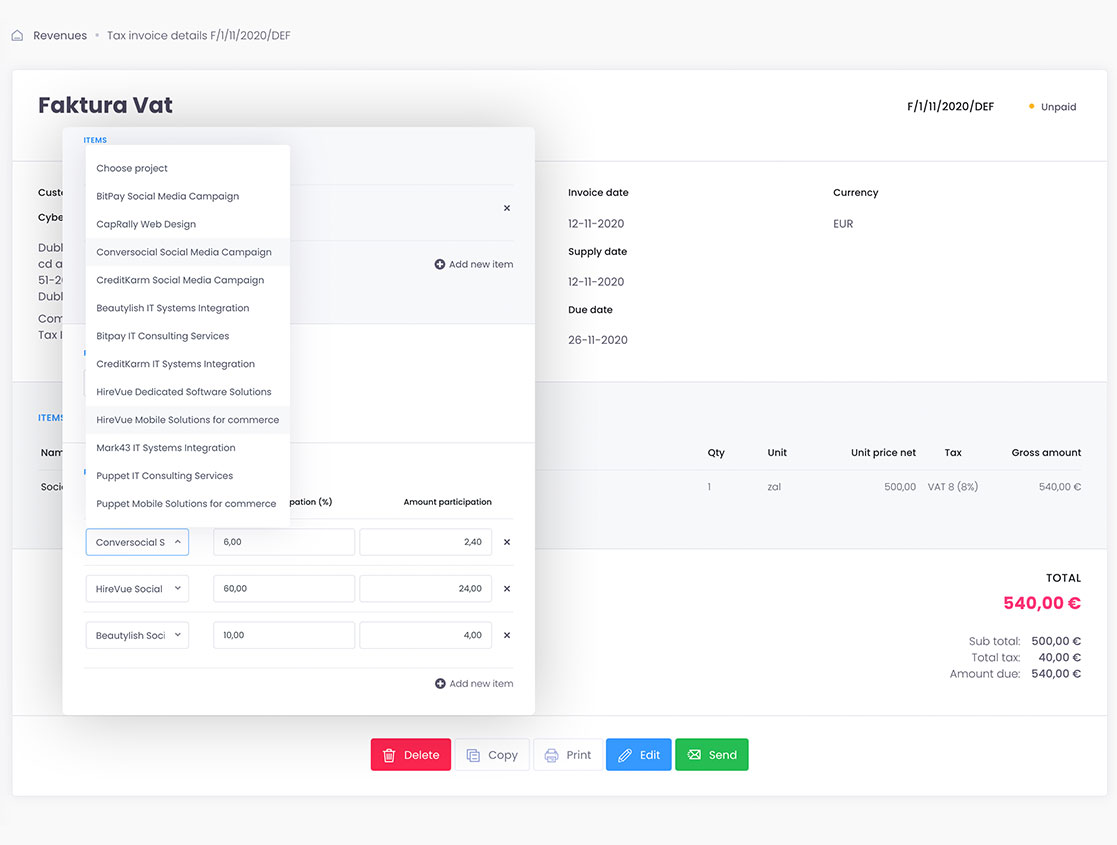The image size is (1117, 845).
Task: Pick HireVue Mobile Solutions for commerce
Action: click(187, 420)
